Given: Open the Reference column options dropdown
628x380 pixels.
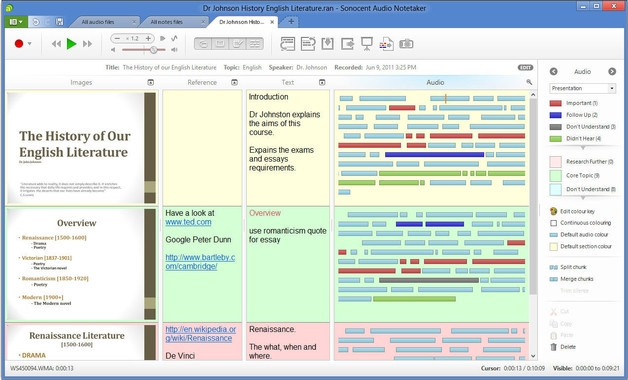Looking at the screenshot, I should pos(234,82).
